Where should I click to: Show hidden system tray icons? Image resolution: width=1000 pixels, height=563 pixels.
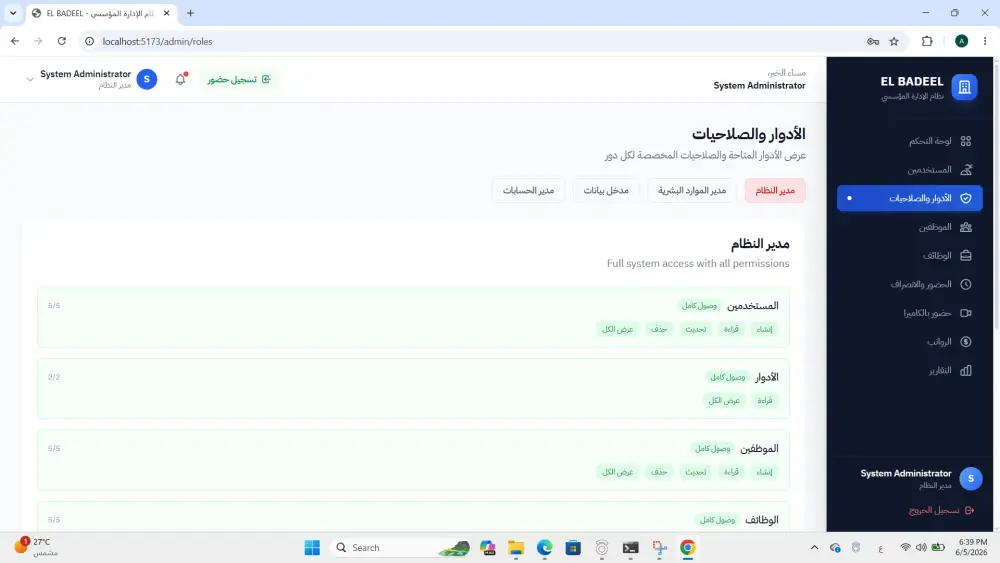pos(814,548)
